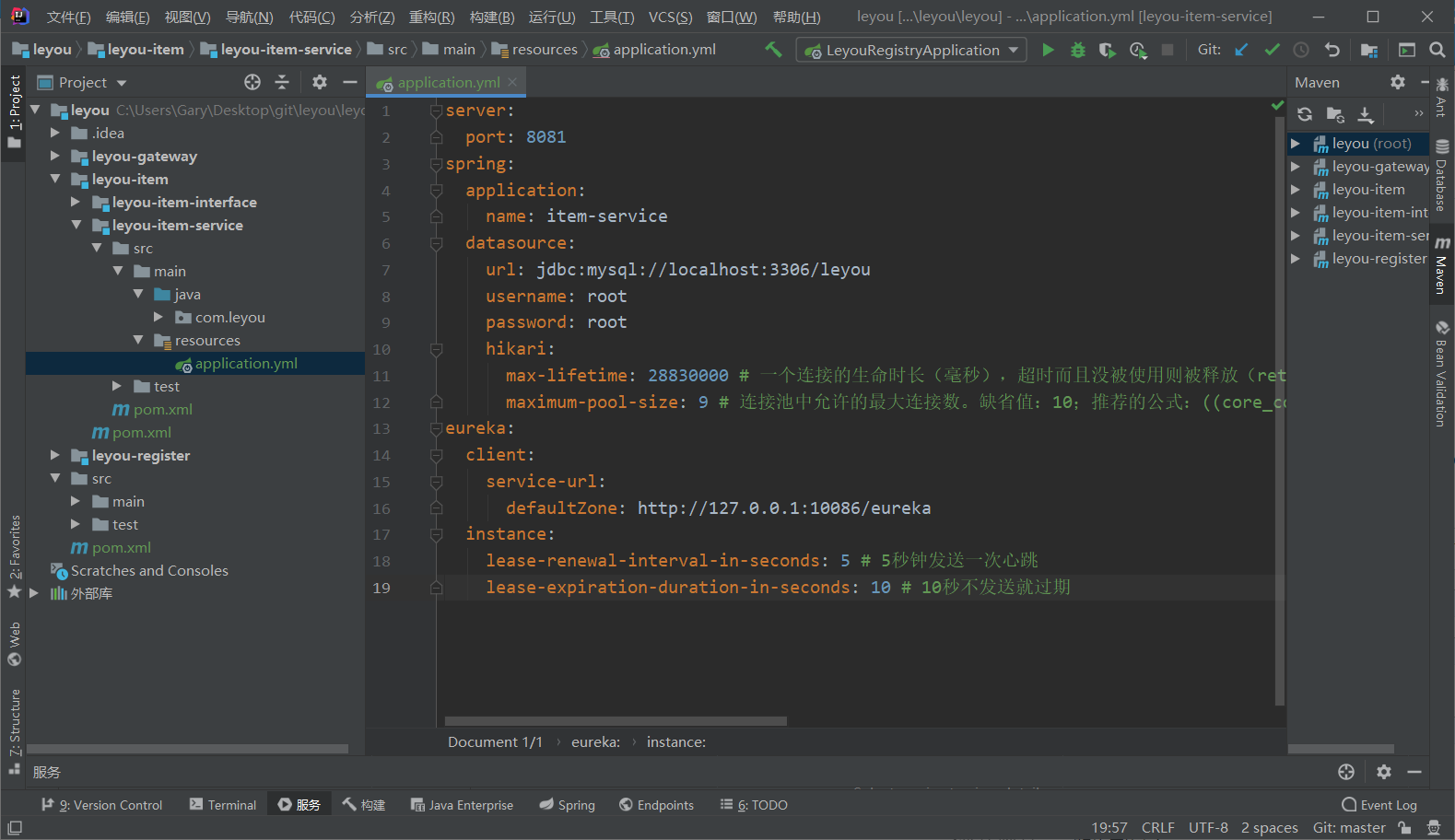
Task: Start debugging with the bug icon
Action: coord(1077,50)
